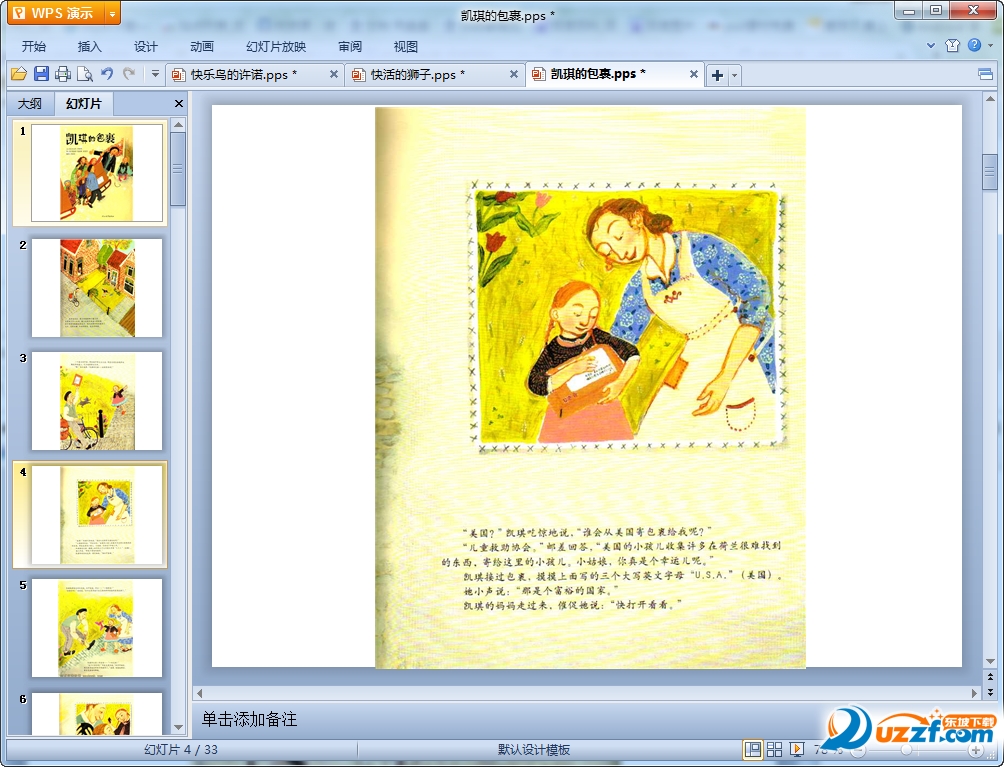
Task: Click horizontal scroll right arrow
Action: click(975, 693)
